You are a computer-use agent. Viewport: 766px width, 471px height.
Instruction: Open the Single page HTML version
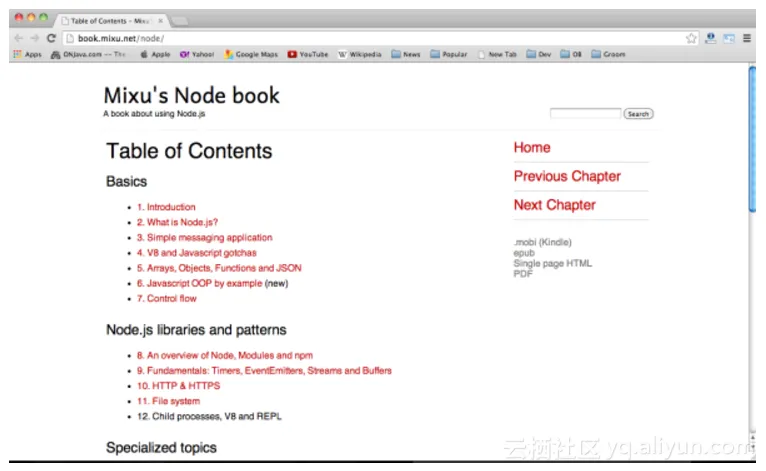[553, 263]
